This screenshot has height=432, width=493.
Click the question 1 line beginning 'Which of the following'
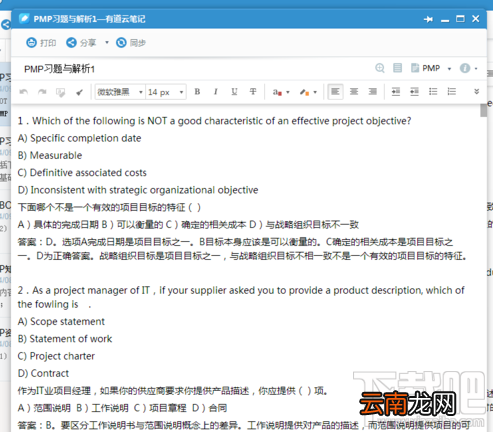click(x=214, y=121)
